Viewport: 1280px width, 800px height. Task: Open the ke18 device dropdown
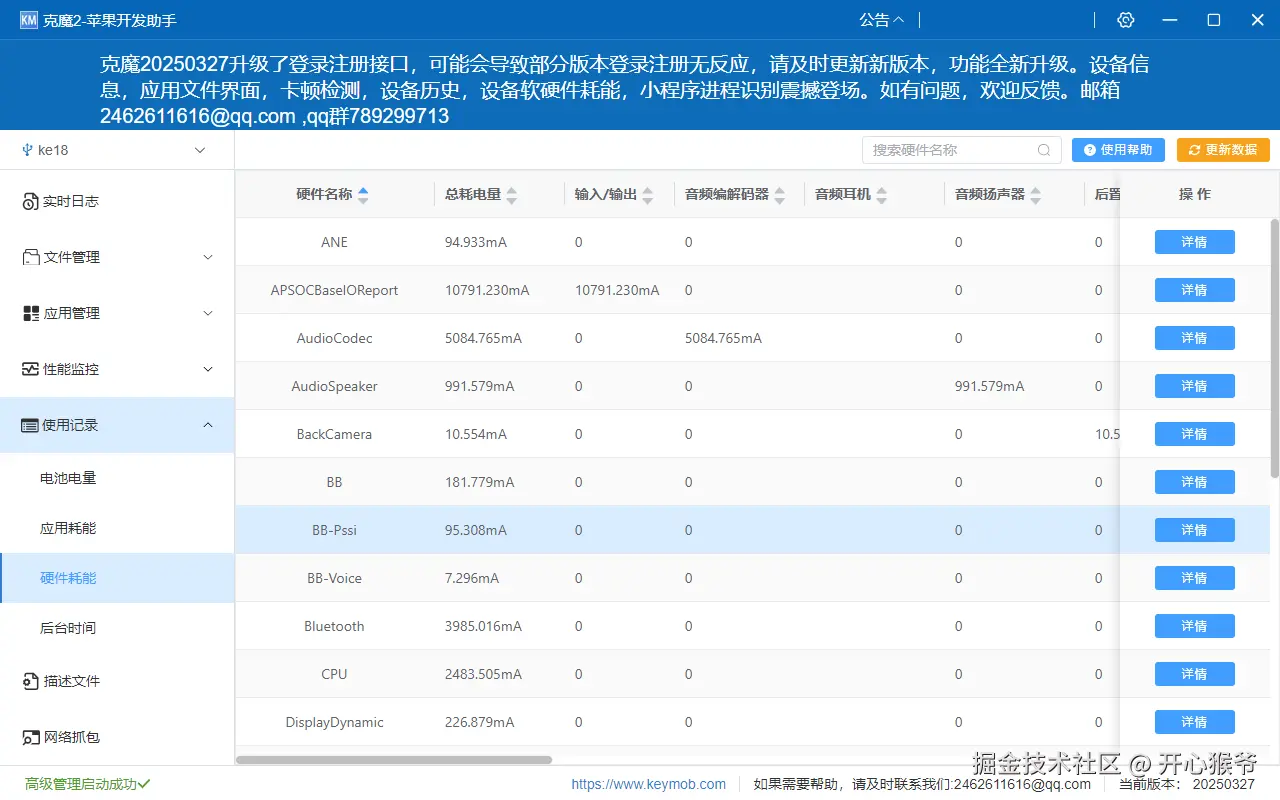[117, 150]
